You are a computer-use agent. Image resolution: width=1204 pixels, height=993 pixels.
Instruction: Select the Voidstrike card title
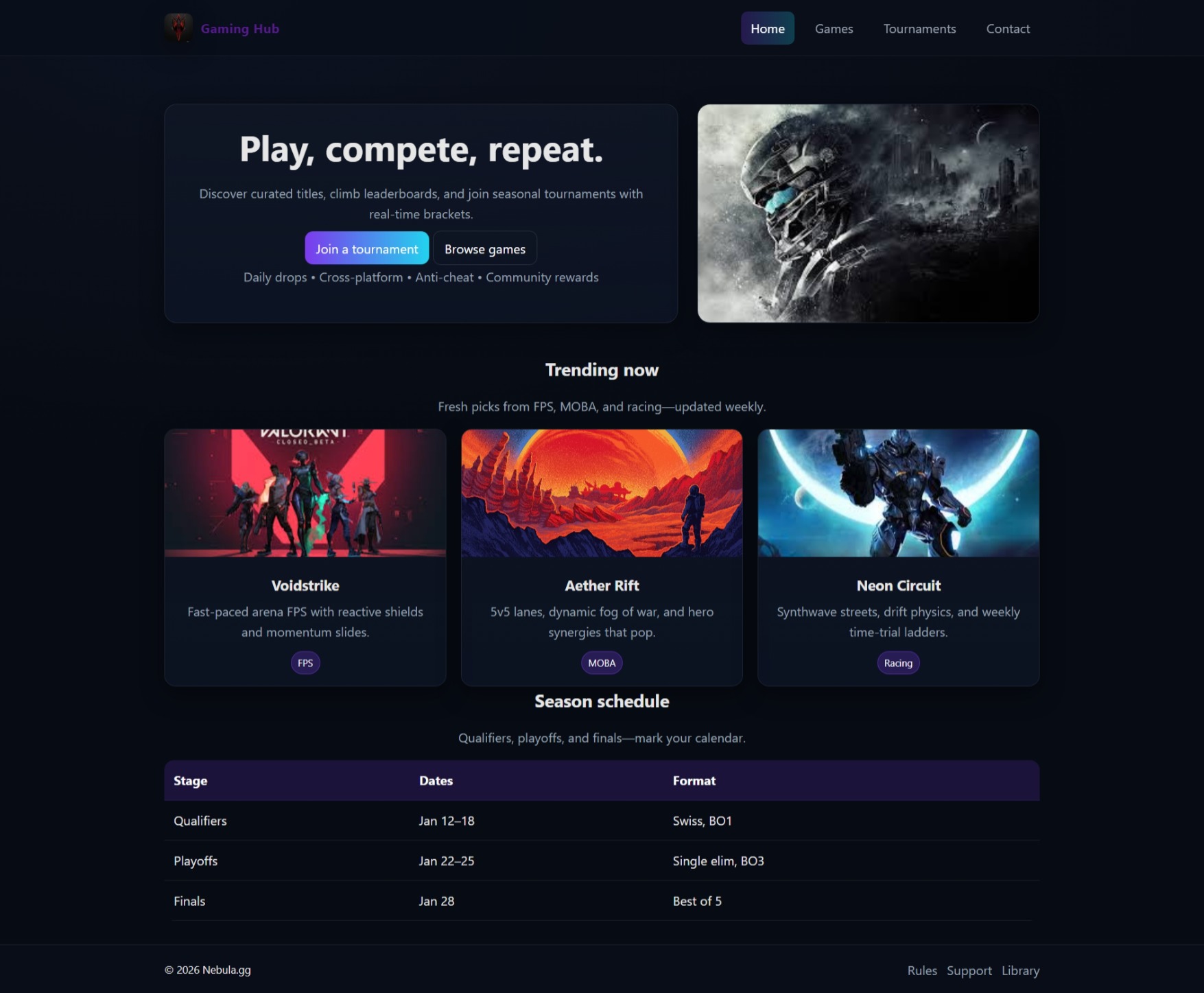pos(305,585)
